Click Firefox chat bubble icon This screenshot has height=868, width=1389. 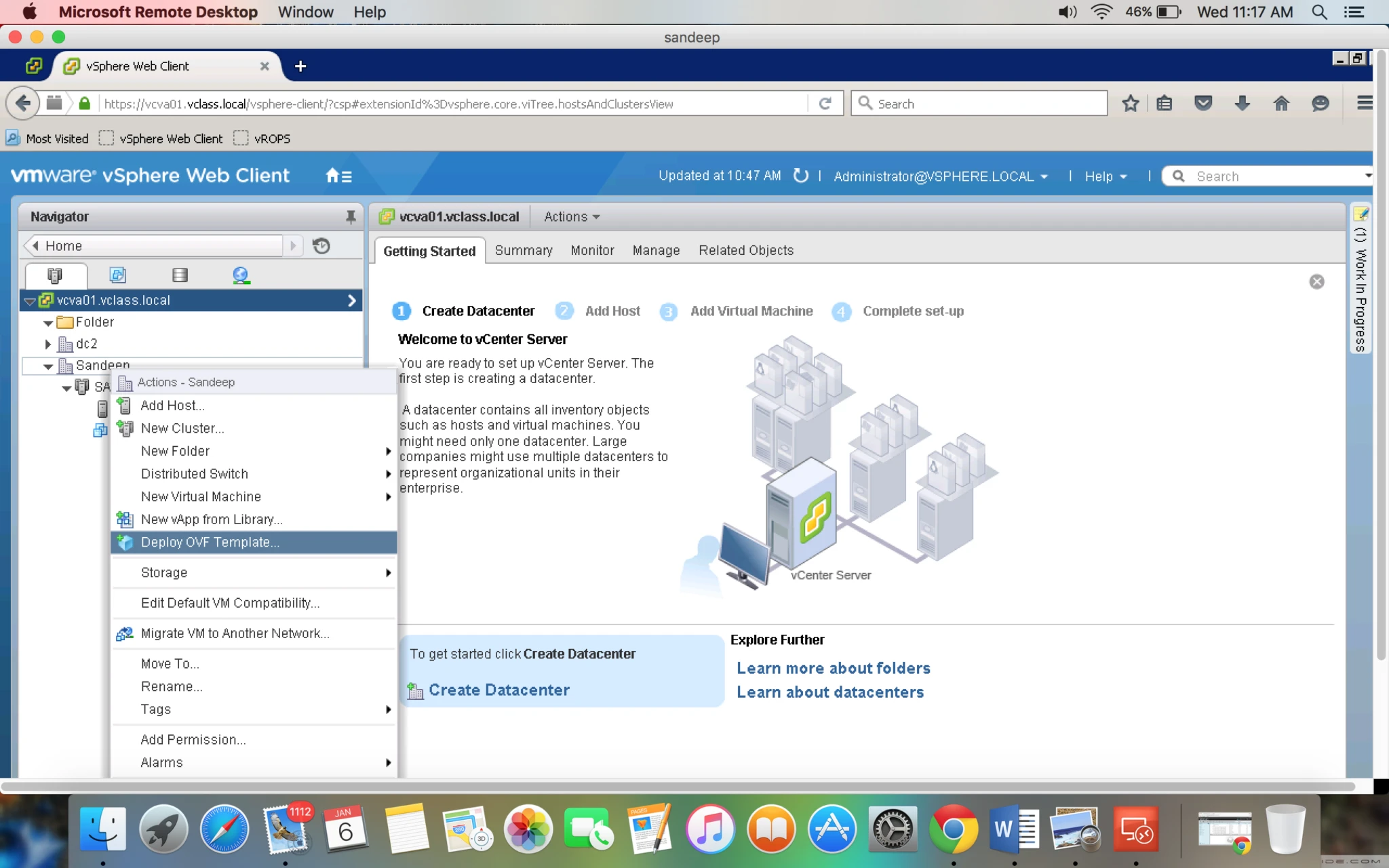pyautogui.click(x=1320, y=104)
